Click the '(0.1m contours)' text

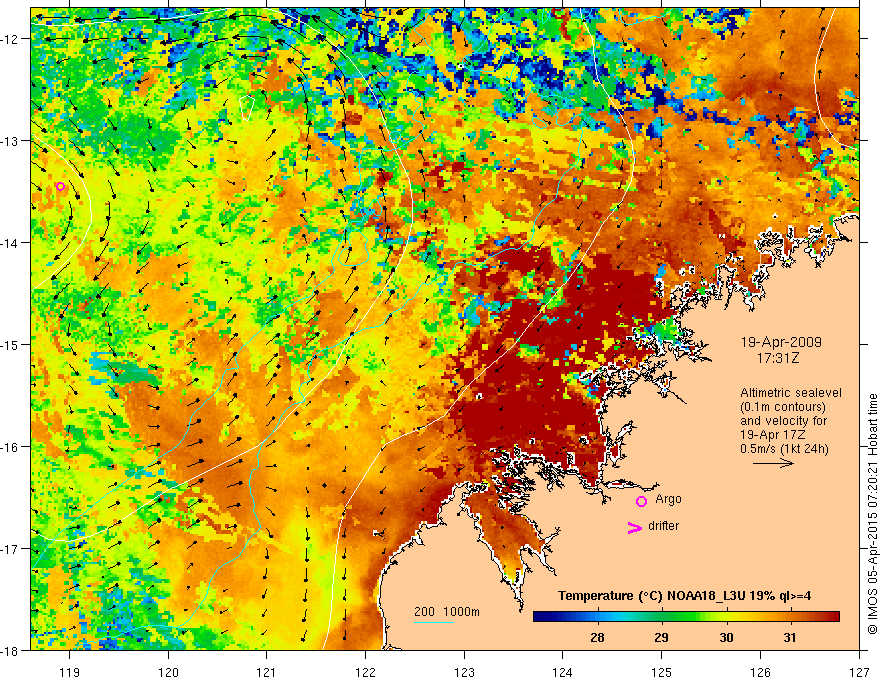coord(783,407)
